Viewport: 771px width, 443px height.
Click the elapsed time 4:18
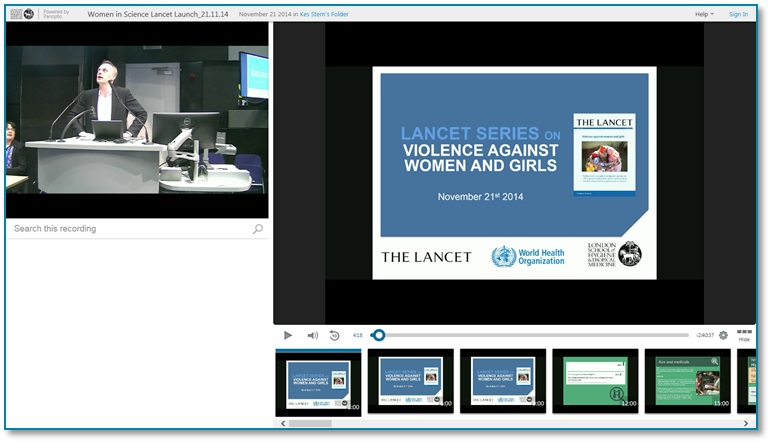pyautogui.click(x=357, y=335)
